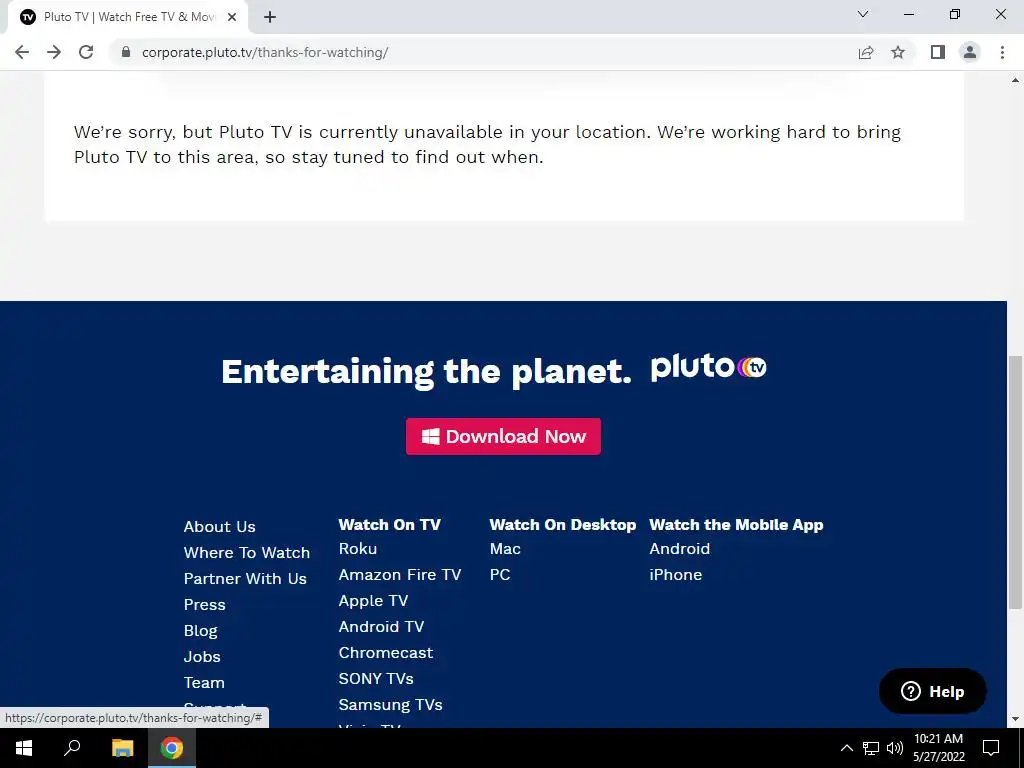Open Windows taskbar search
The height and width of the screenshot is (768, 1024).
point(72,748)
